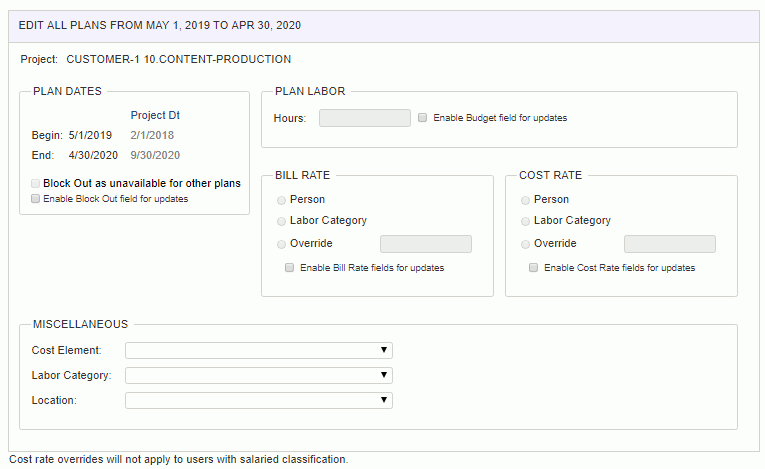Viewport: 765px width, 469px height.
Task: Open the Location dropdown
Action: (259, 400)
